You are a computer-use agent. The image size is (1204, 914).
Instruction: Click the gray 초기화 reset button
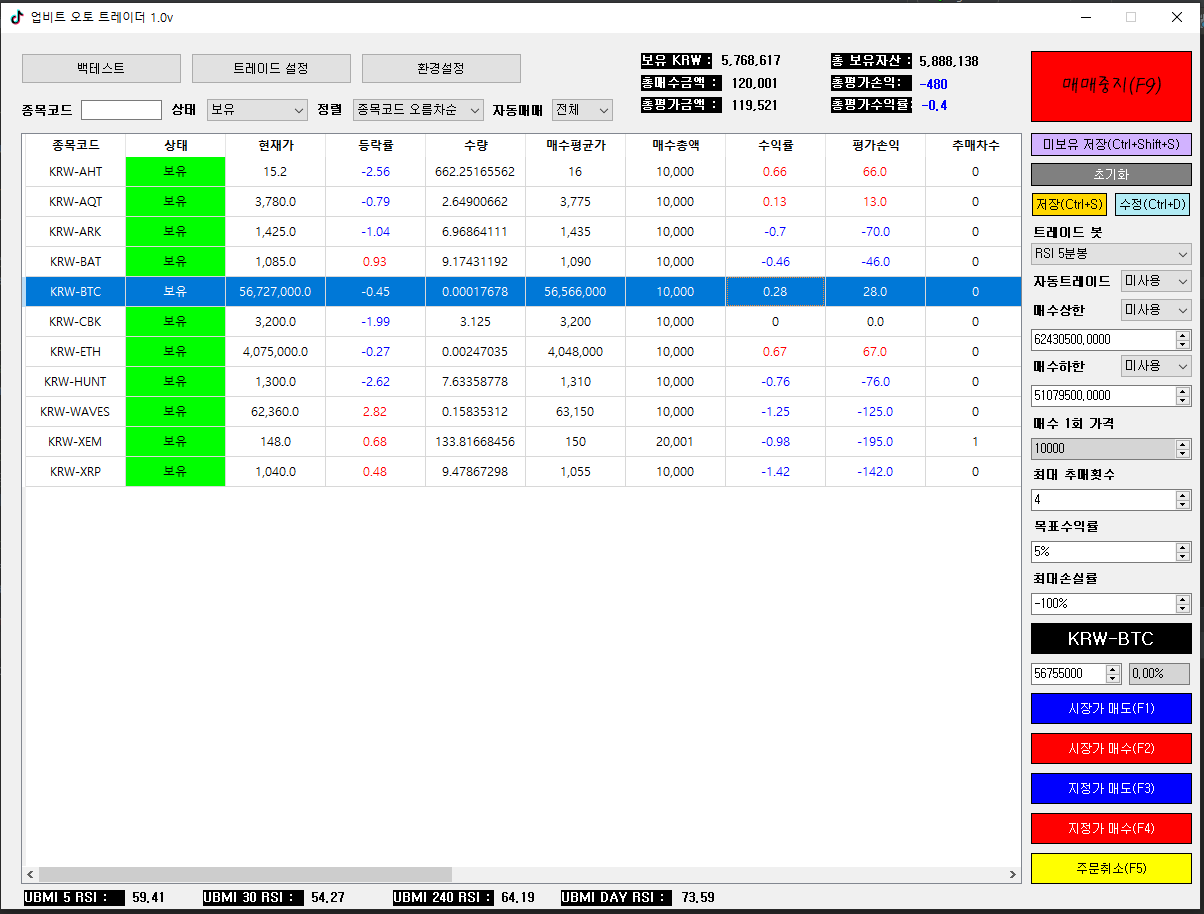1111,174
